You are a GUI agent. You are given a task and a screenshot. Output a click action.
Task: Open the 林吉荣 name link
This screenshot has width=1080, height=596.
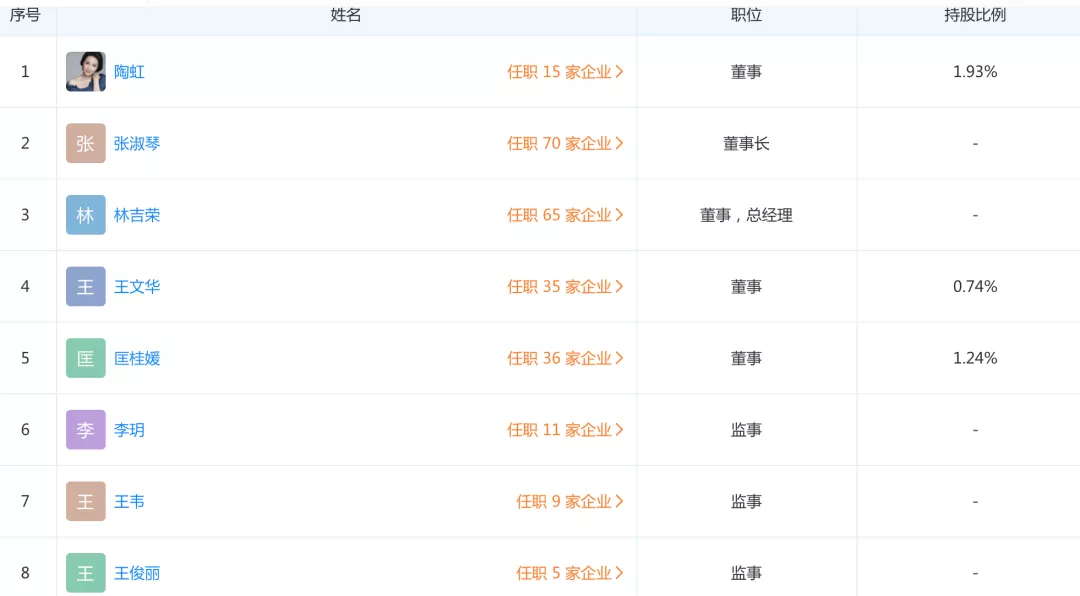pos(136,215)
